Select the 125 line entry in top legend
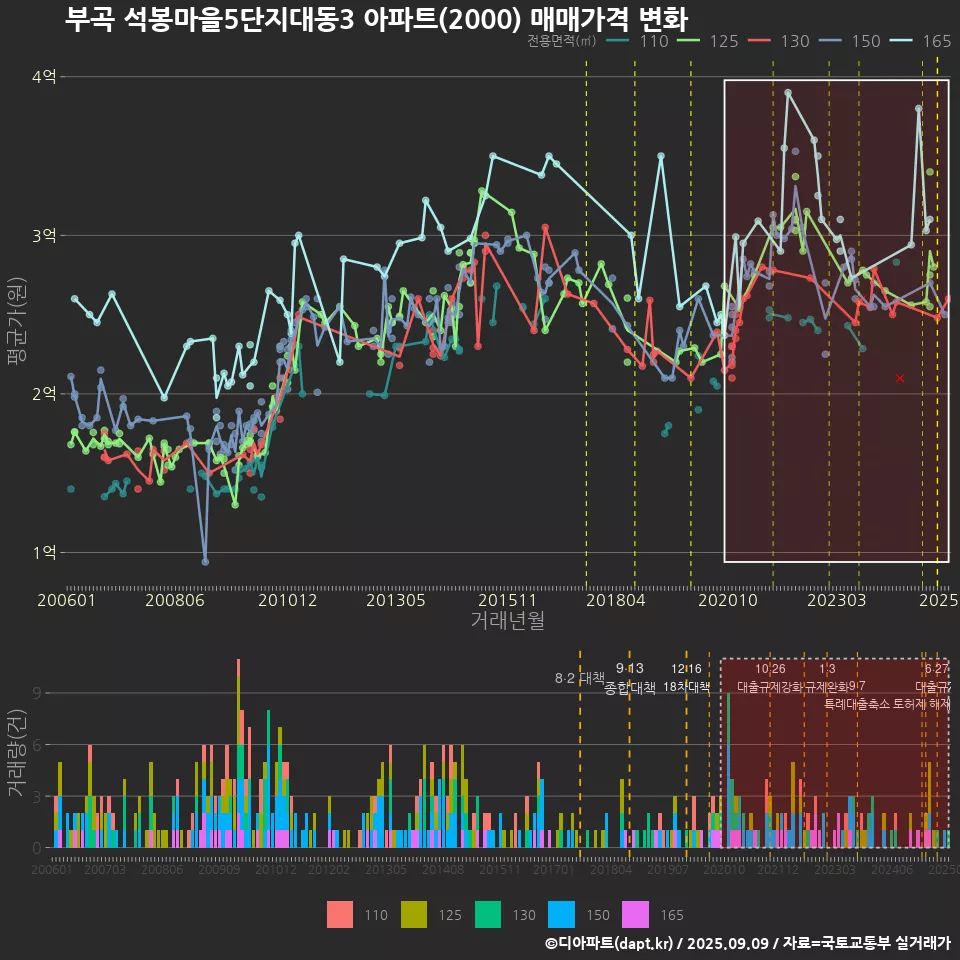This screenshot has width=960, height=960. point(707,41)
